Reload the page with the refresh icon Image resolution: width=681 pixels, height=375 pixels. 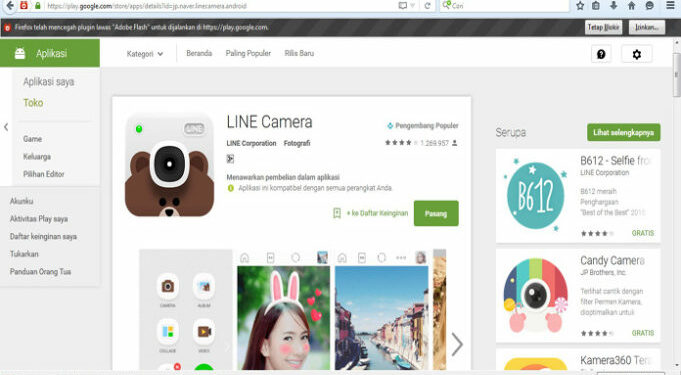pos(427,6)
